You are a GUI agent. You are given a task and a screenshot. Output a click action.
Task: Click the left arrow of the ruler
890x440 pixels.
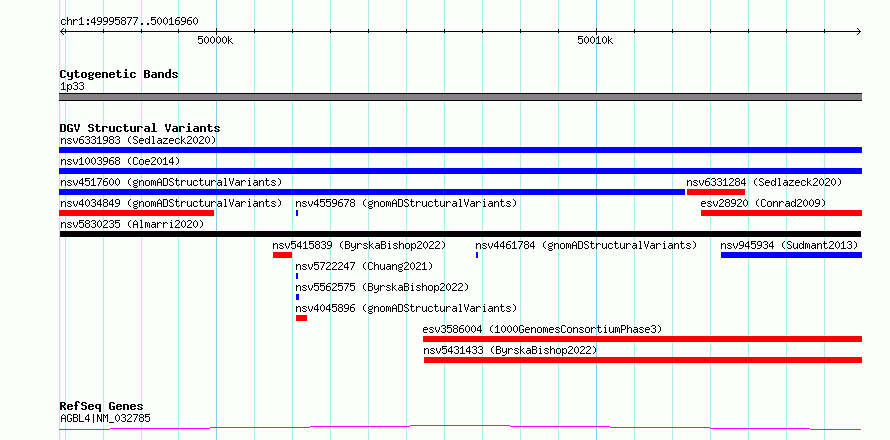point(62,31)
